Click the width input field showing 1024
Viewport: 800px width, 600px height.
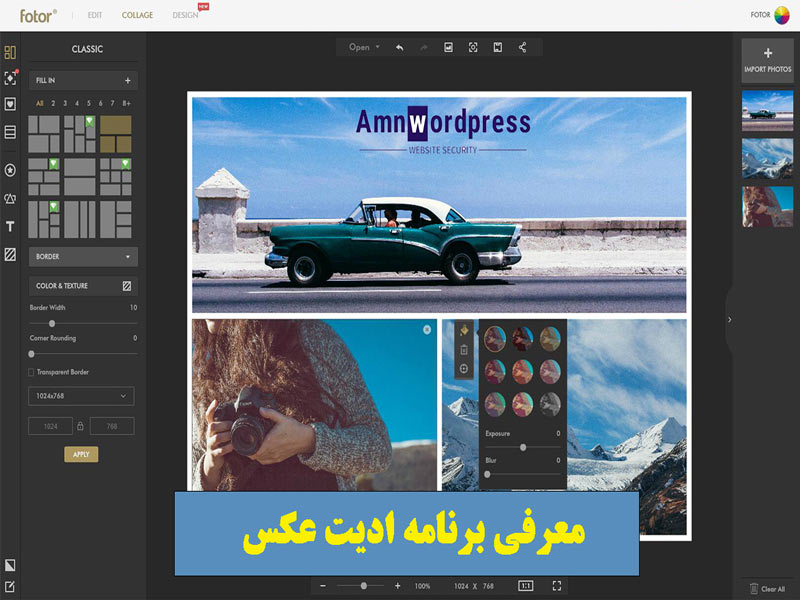(x=51, y=426)
